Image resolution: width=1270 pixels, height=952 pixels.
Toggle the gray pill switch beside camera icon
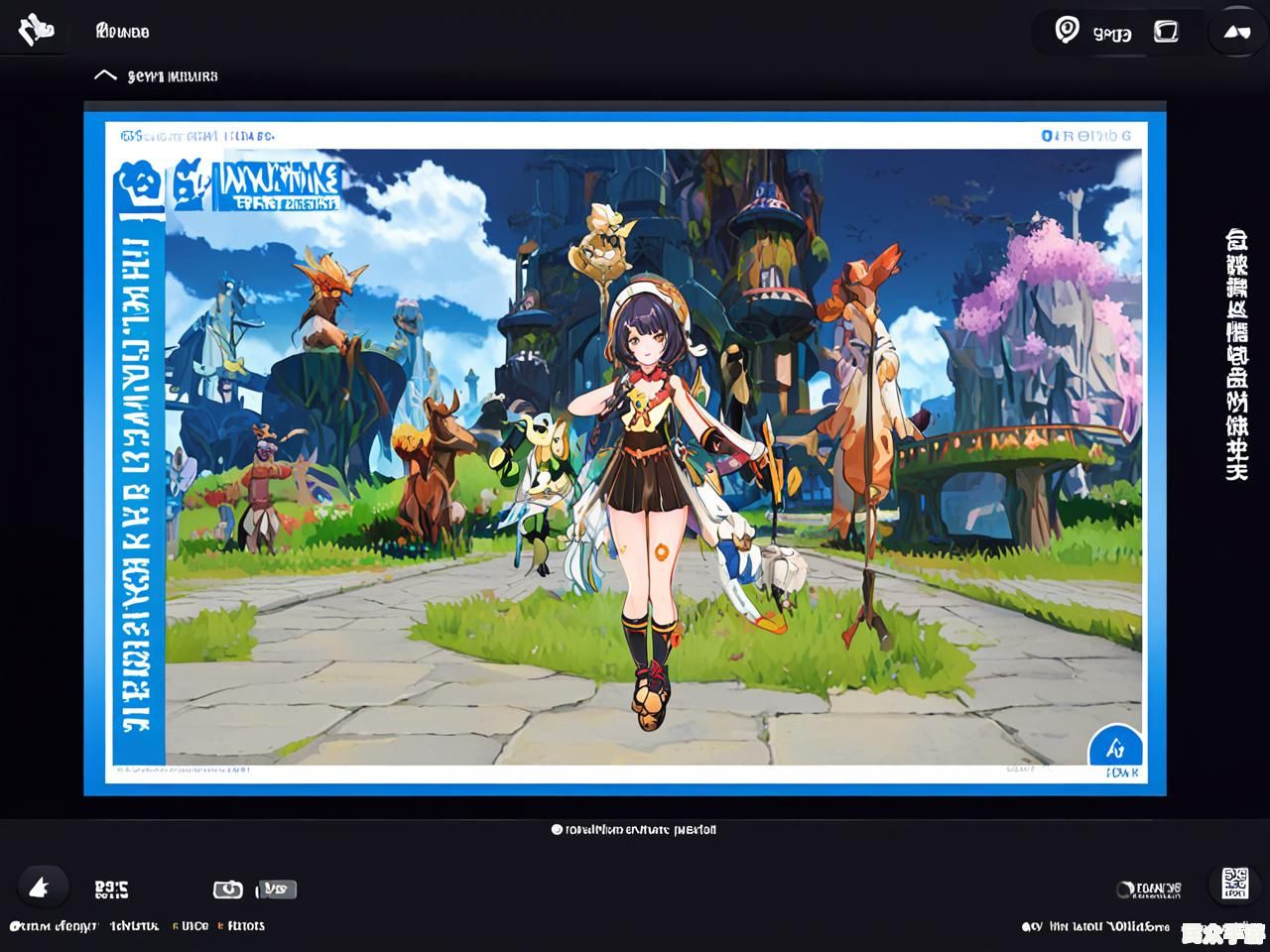pyautogui.click(x=278, y=890)
